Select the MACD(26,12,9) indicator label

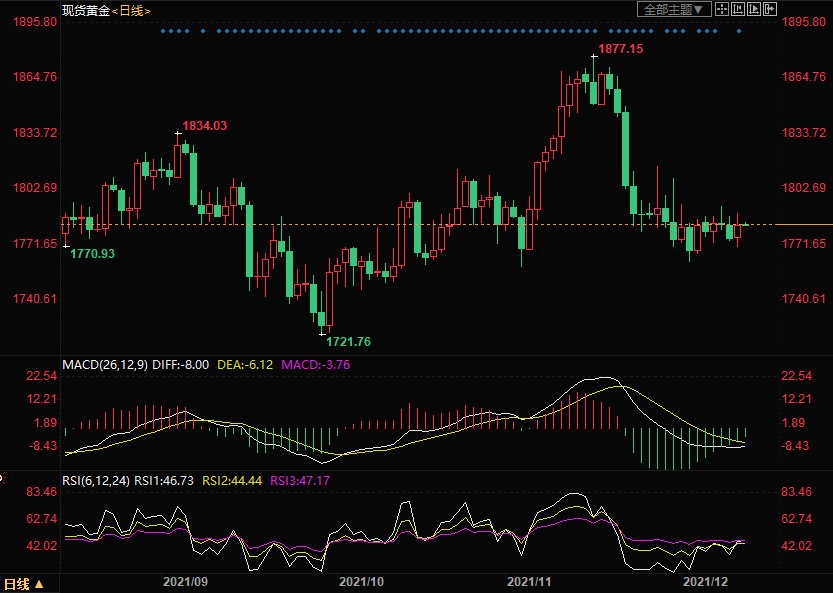[105, 365]
